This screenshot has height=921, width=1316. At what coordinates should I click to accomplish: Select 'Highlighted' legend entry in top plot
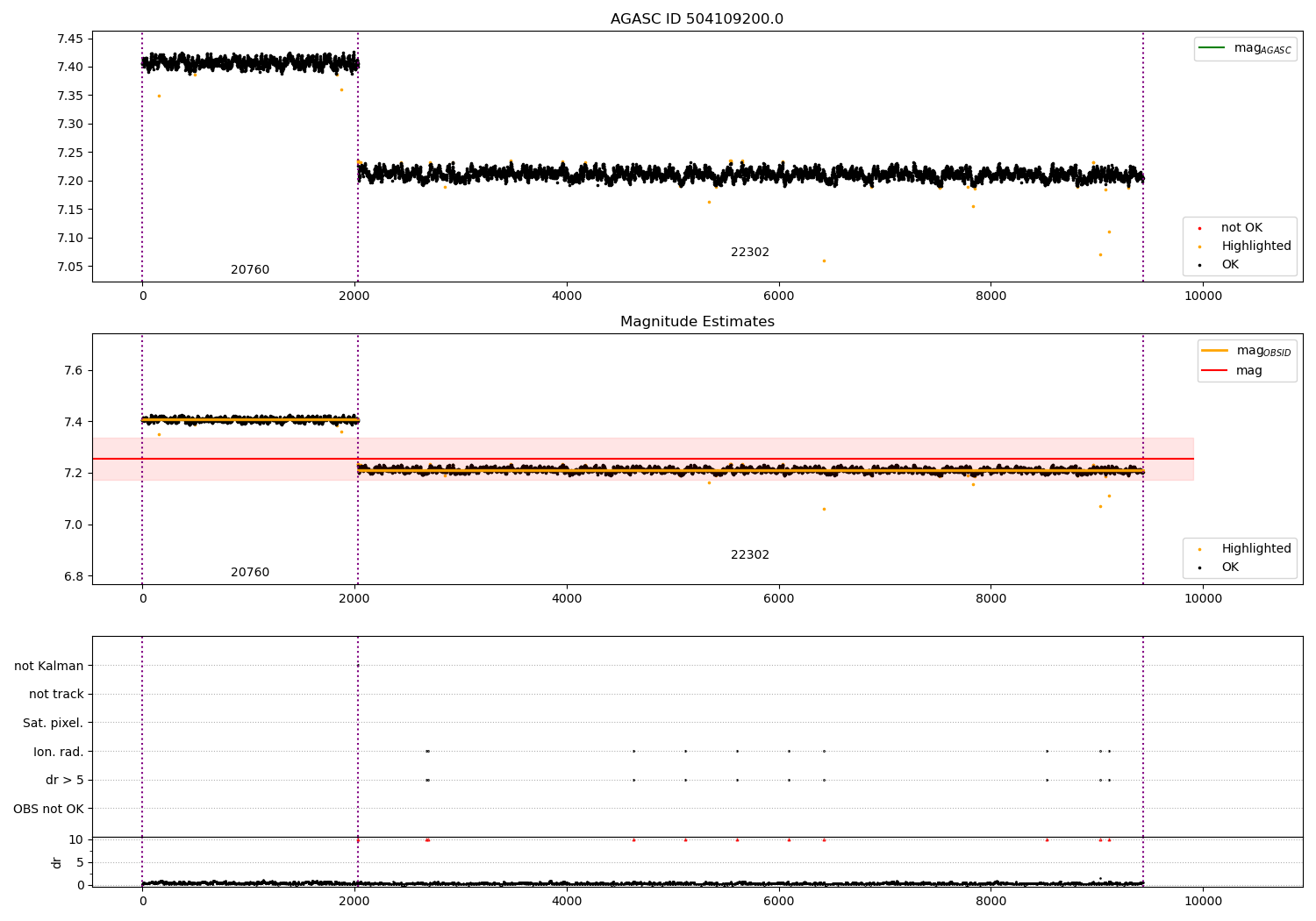pos(1256,246)
